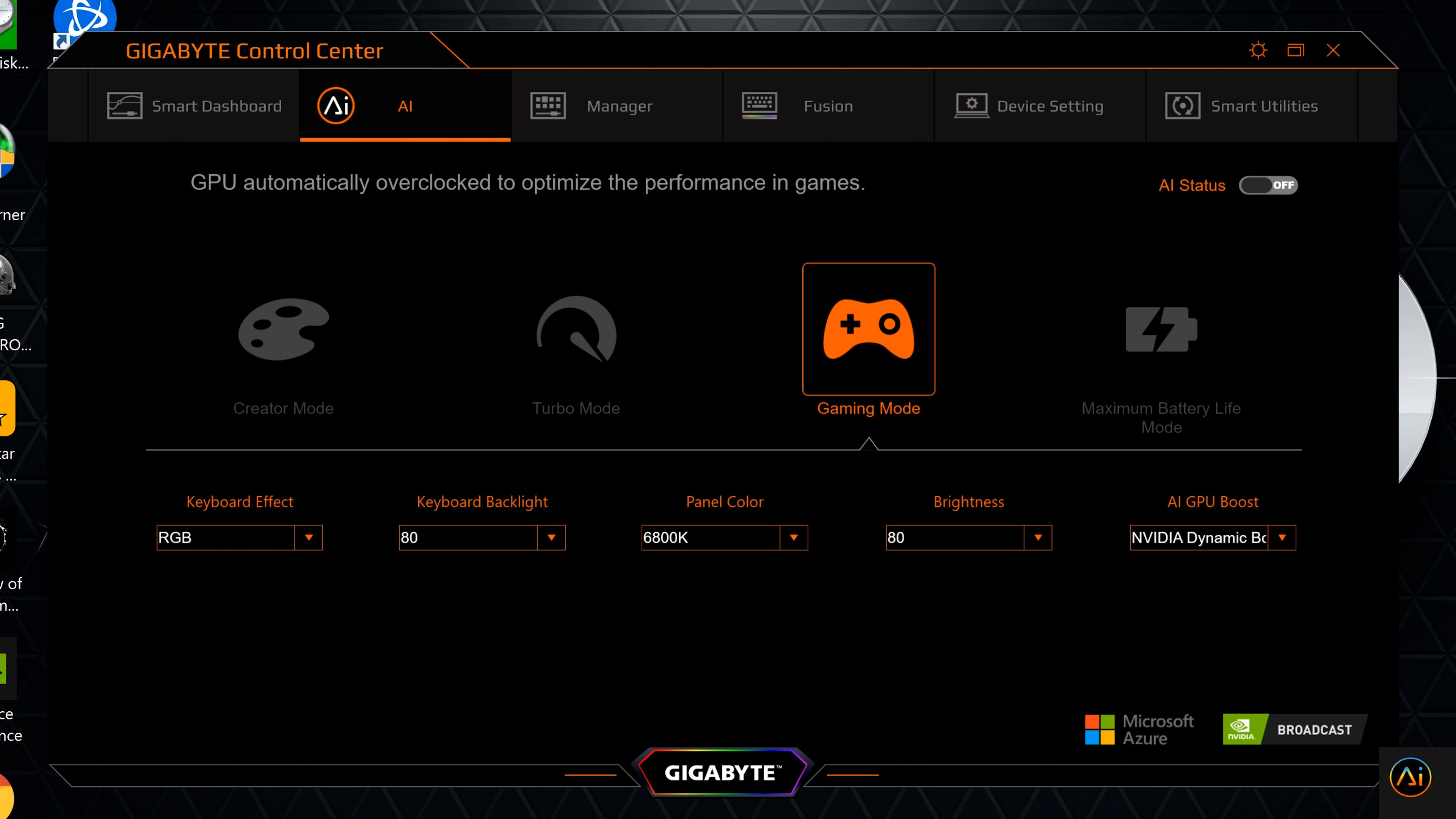1456x819 pixels.
Task: Select Creator Mode icon
Action: [x=282, y=328]
